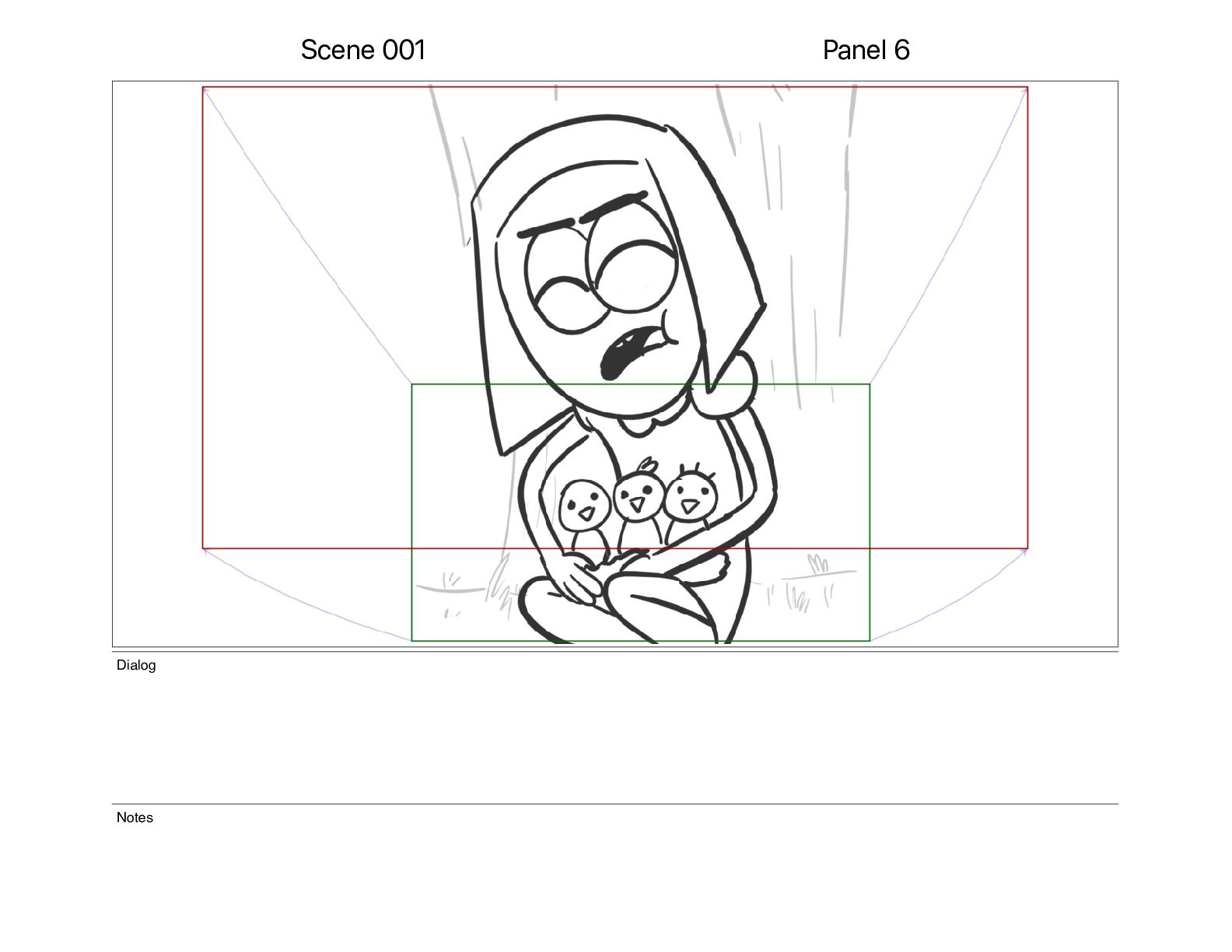
Task: Click the storyboard panel drawing of the girl
Action: pyautogui.click(x=614, y=364)
